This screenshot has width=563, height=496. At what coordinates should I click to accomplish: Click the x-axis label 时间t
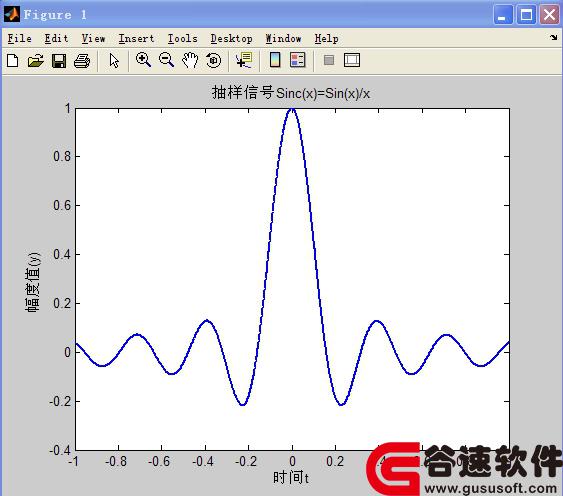pyautogui.click(x=291, y=478)
